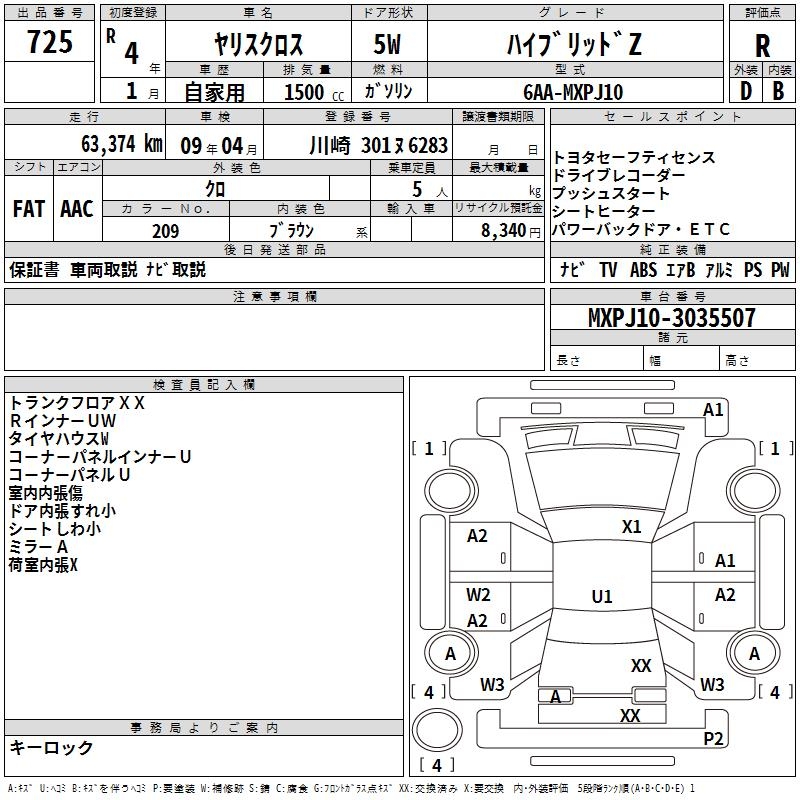Select inspector note タイヤハウスW
800x800 pixels.
58,438
